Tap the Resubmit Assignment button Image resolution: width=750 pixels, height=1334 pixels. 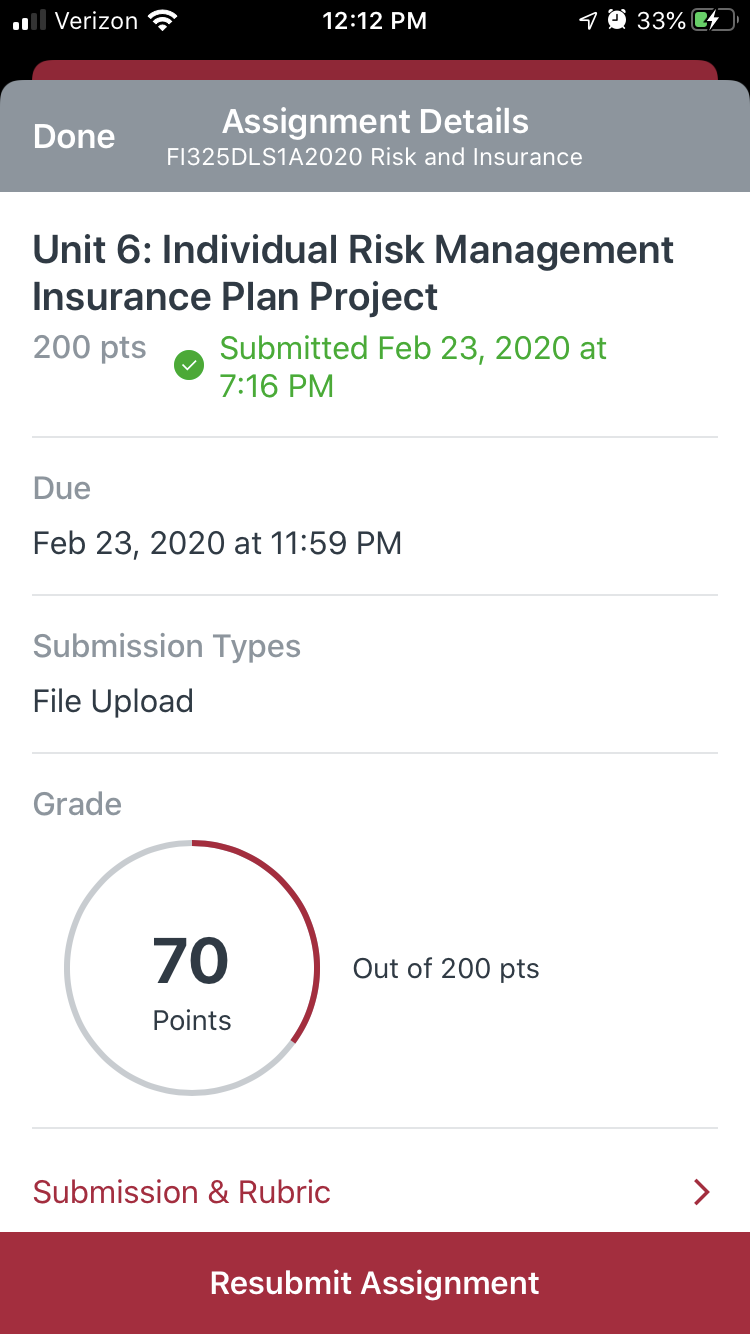click(375, 1283)
